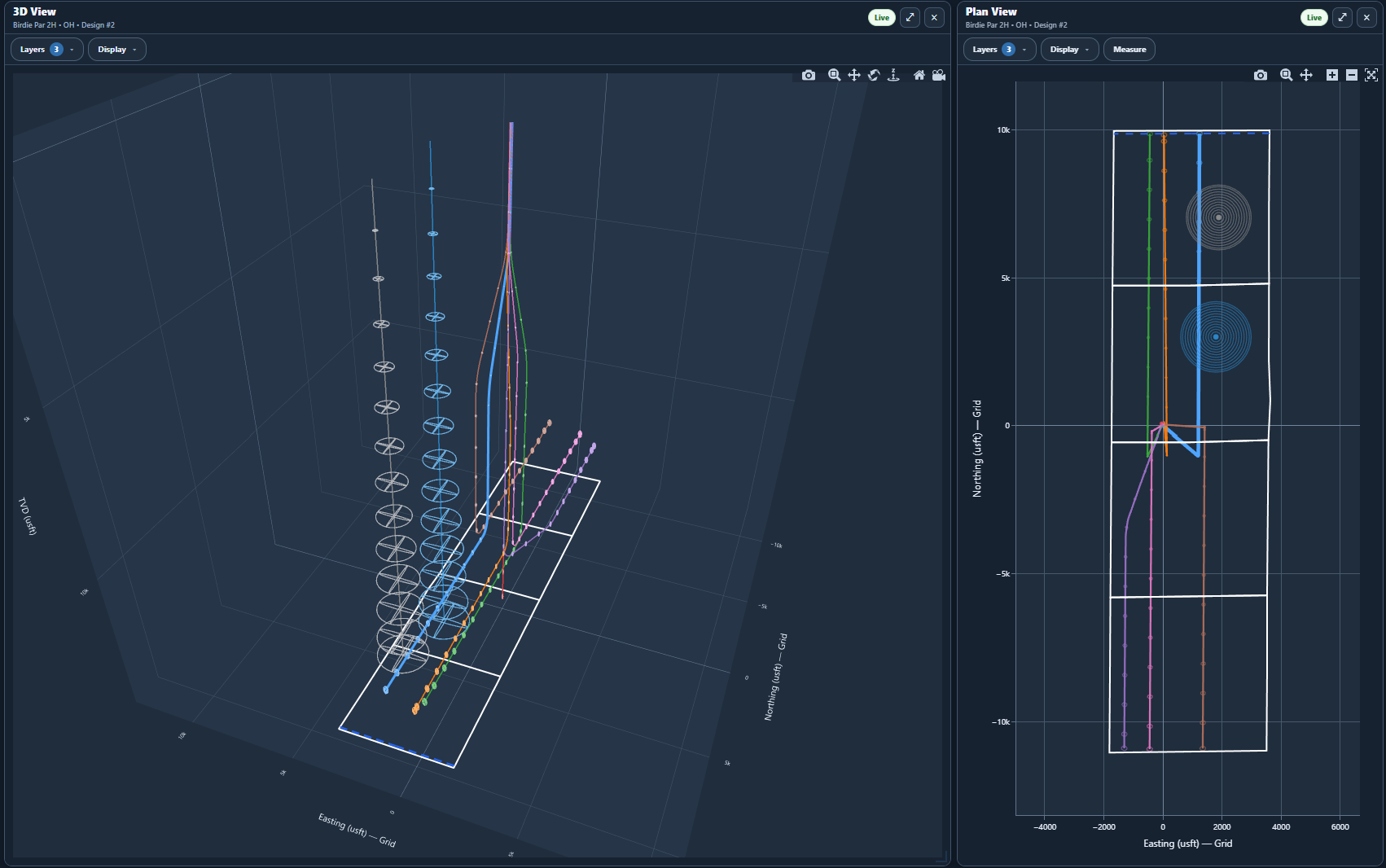1386x868 pixels.
Task: Activate pan tool in 3D View toolbar
Action: (853, 75)
